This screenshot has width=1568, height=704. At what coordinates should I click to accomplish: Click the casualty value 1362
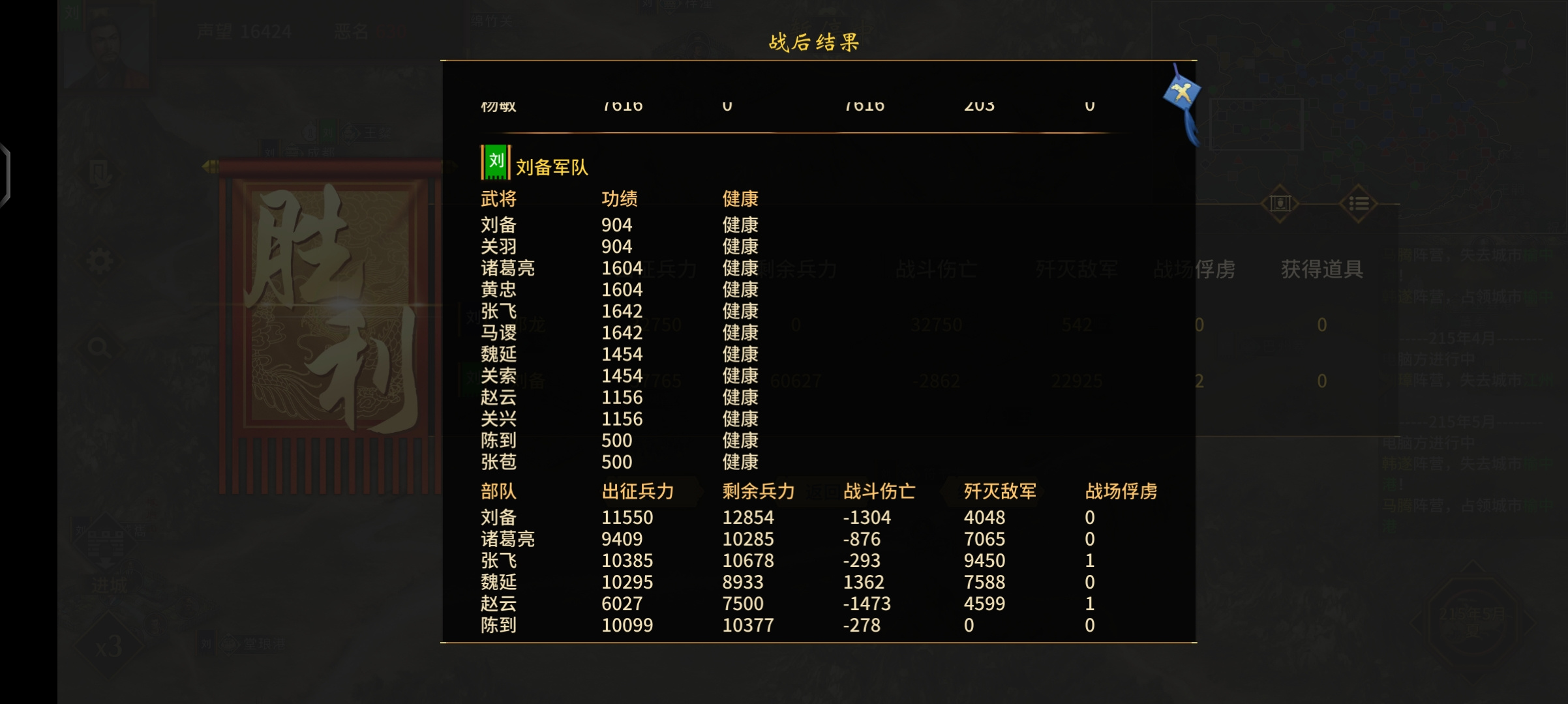[x=864, y=582]
